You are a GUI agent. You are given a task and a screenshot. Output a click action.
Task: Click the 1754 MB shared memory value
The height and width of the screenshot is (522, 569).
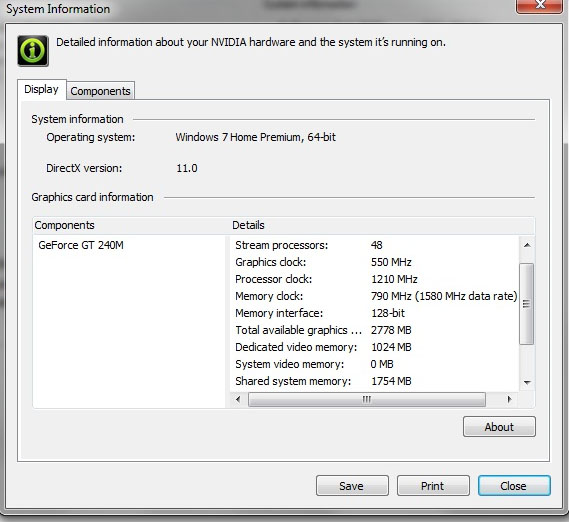(x=391, y=381)
